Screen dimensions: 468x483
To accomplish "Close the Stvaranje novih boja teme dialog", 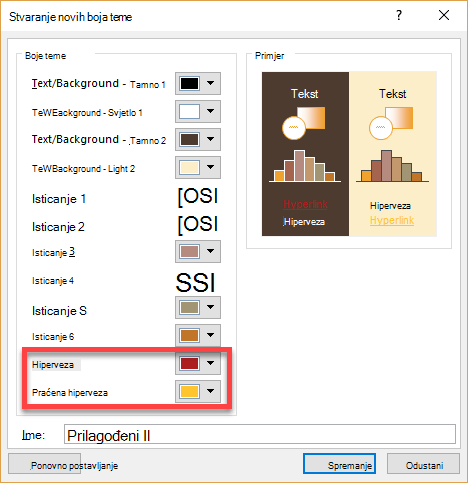I will point(444,15).
